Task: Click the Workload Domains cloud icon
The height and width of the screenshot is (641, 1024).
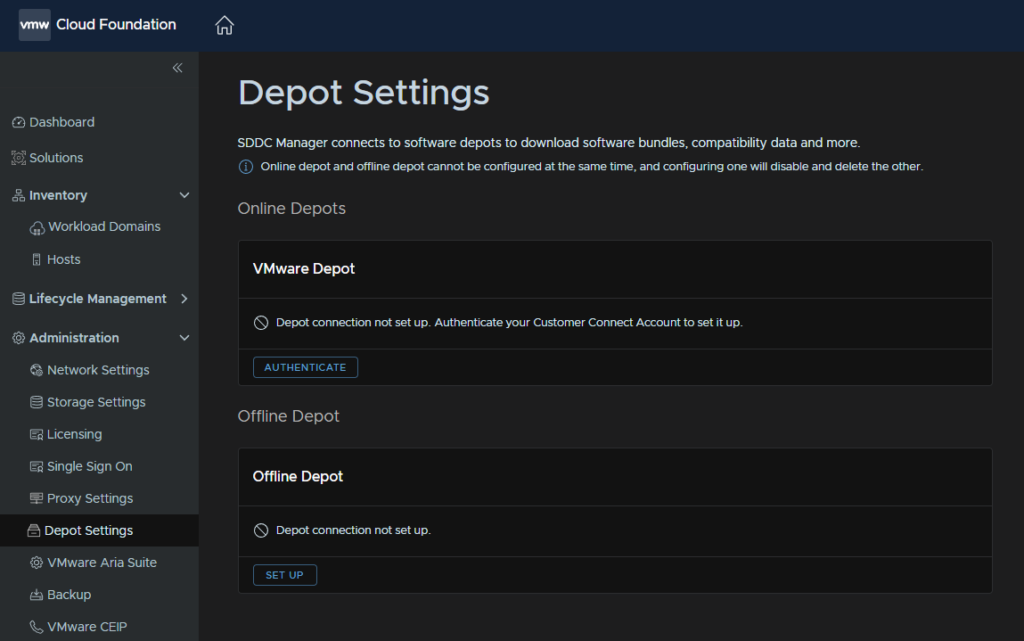Action: (37, 228)
